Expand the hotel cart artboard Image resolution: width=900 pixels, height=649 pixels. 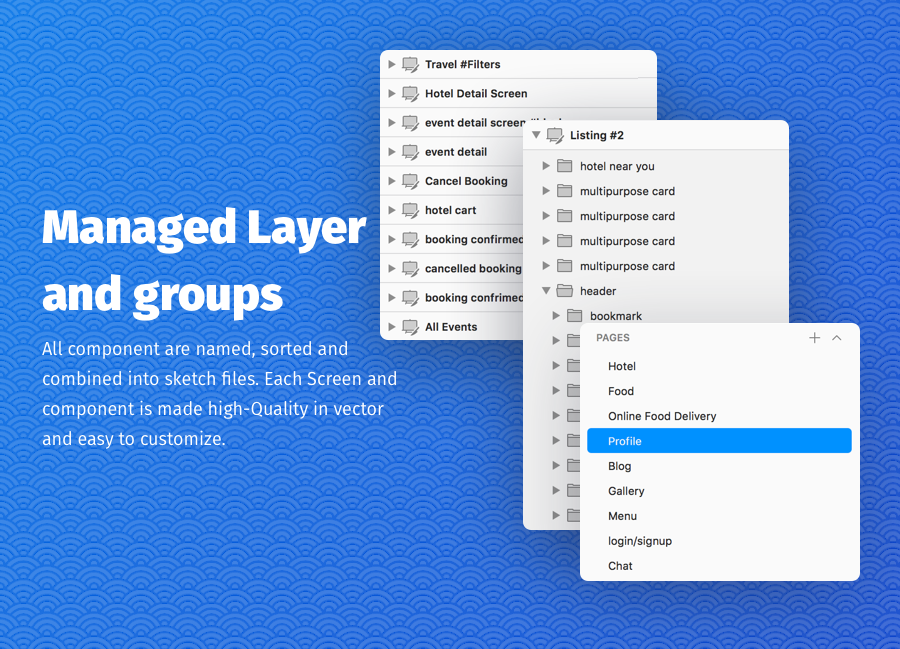[x=392, y=210]
